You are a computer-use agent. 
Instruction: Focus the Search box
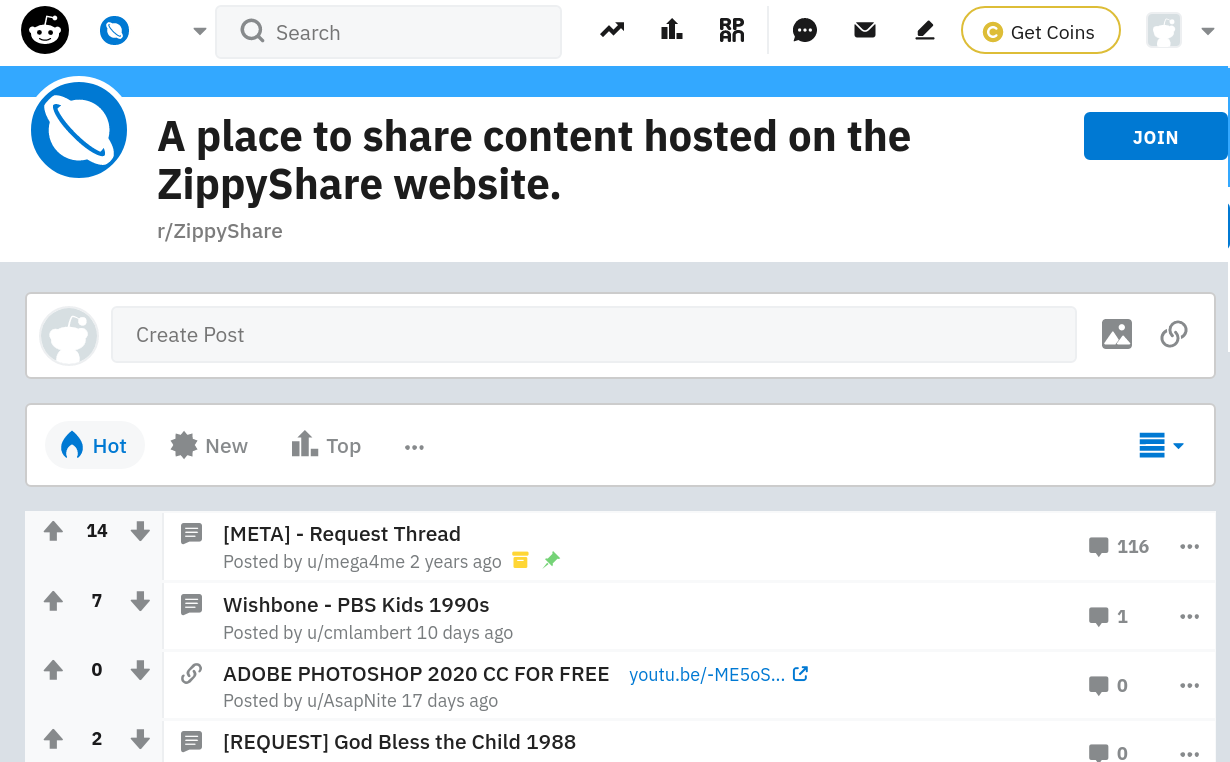388,32
